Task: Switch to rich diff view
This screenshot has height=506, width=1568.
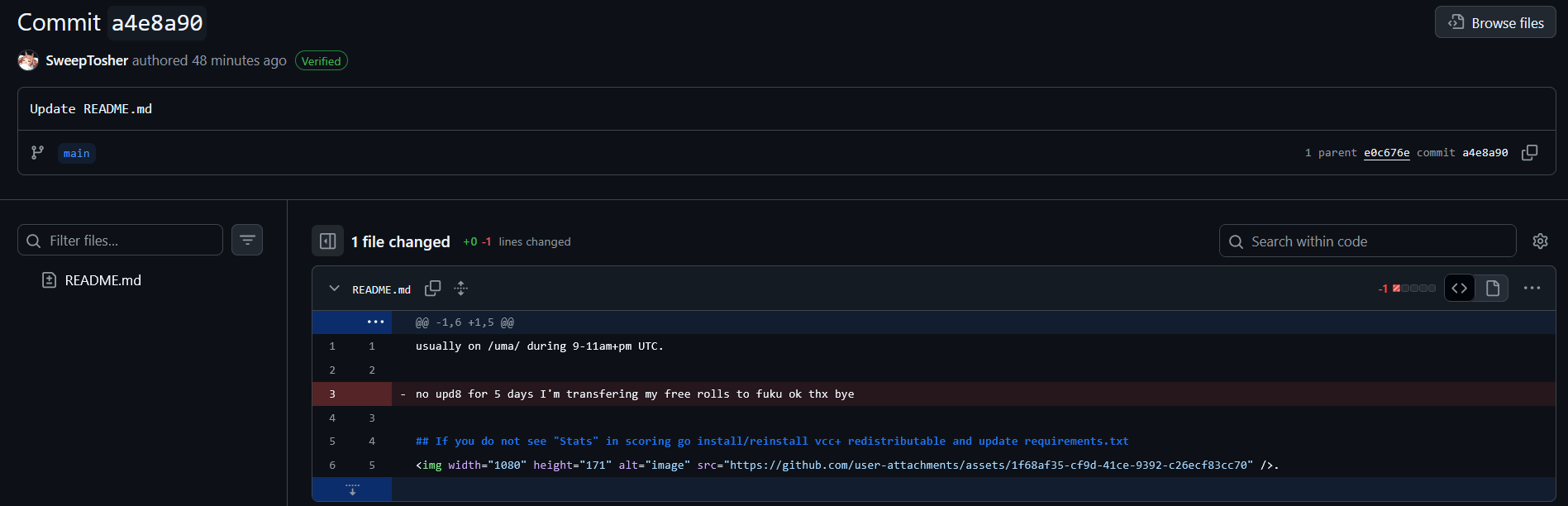Action: click(x=1493, y=288)
